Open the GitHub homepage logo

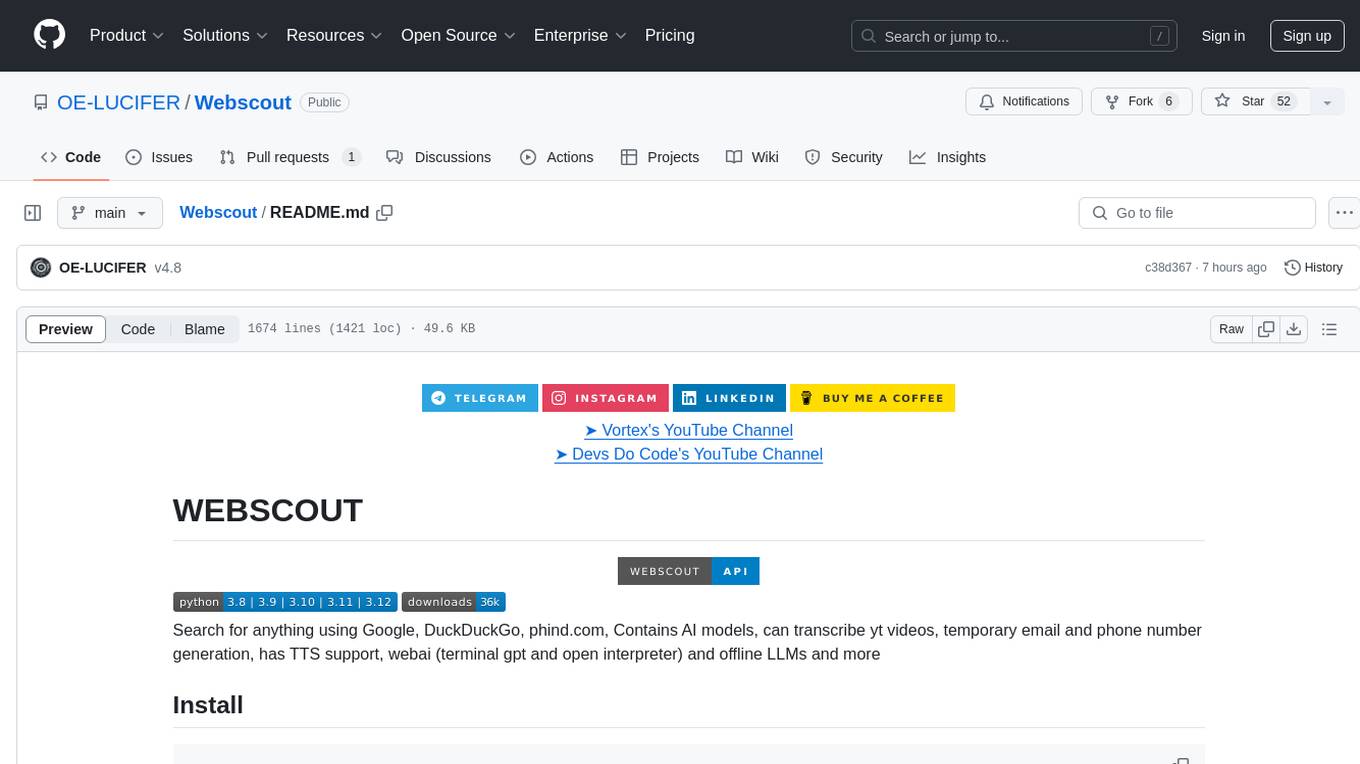click(x=49, y=35)
